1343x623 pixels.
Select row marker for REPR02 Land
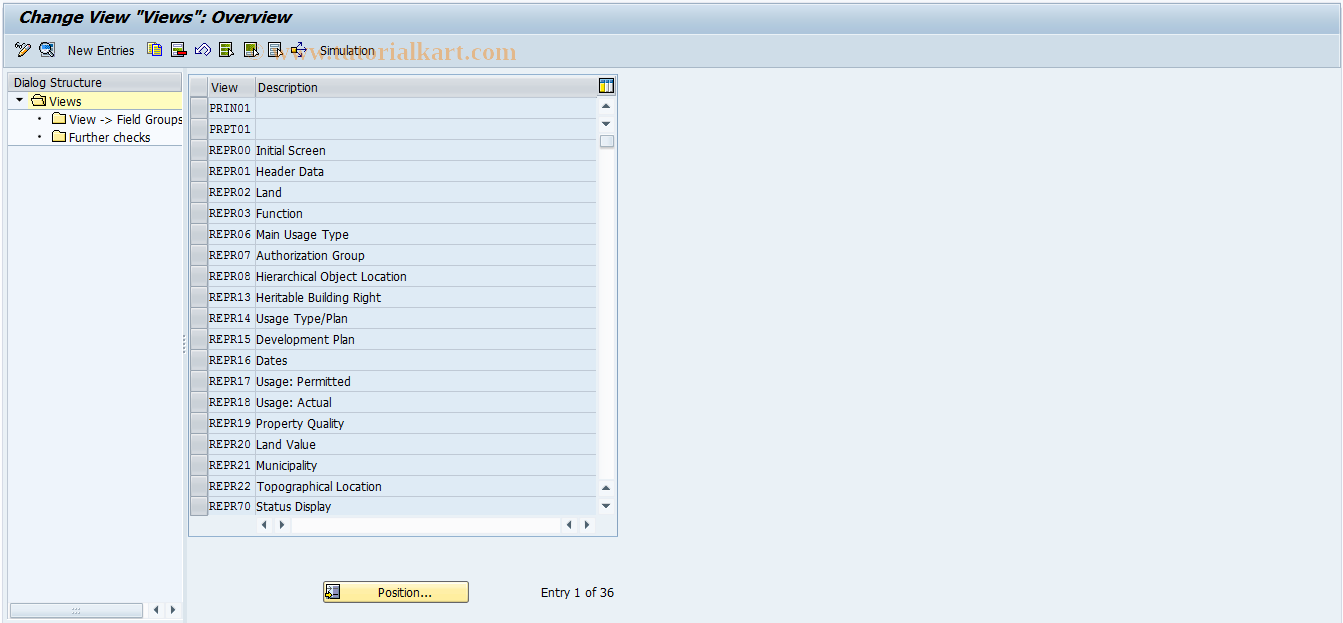199,192
